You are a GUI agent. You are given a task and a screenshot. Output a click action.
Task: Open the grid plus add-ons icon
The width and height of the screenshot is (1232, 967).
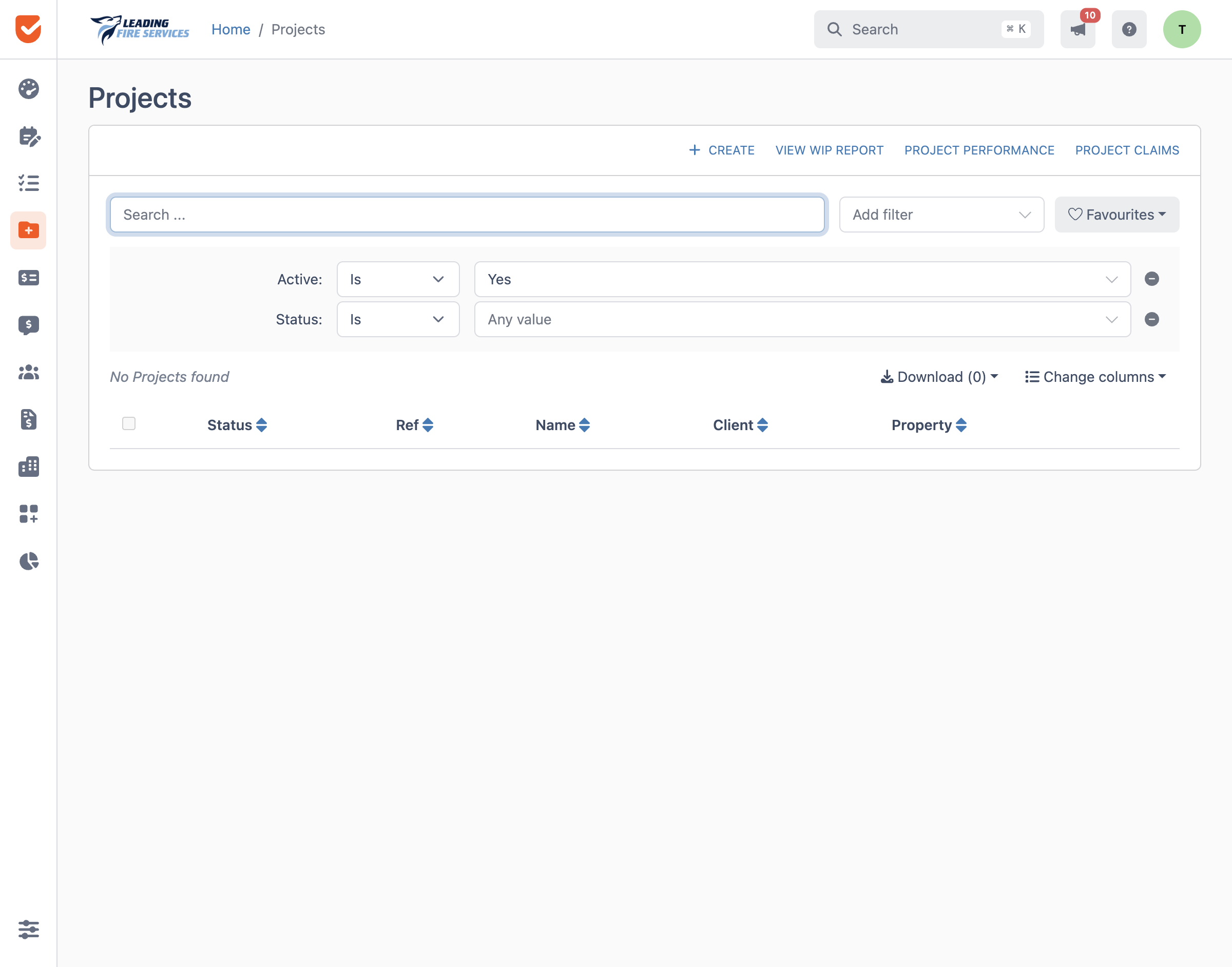pos(28,514)
